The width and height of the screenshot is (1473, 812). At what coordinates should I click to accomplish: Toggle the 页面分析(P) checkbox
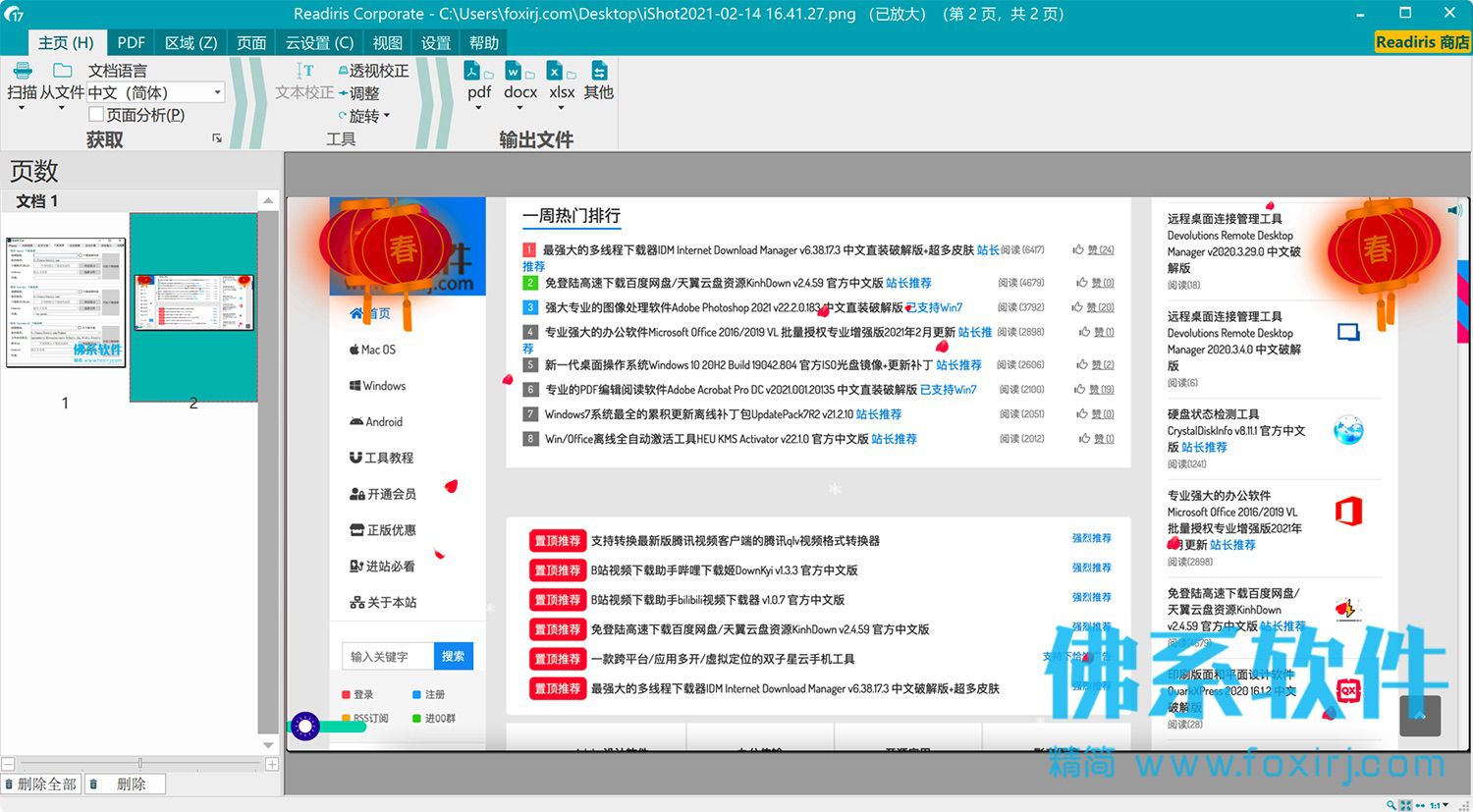[96, 114]
